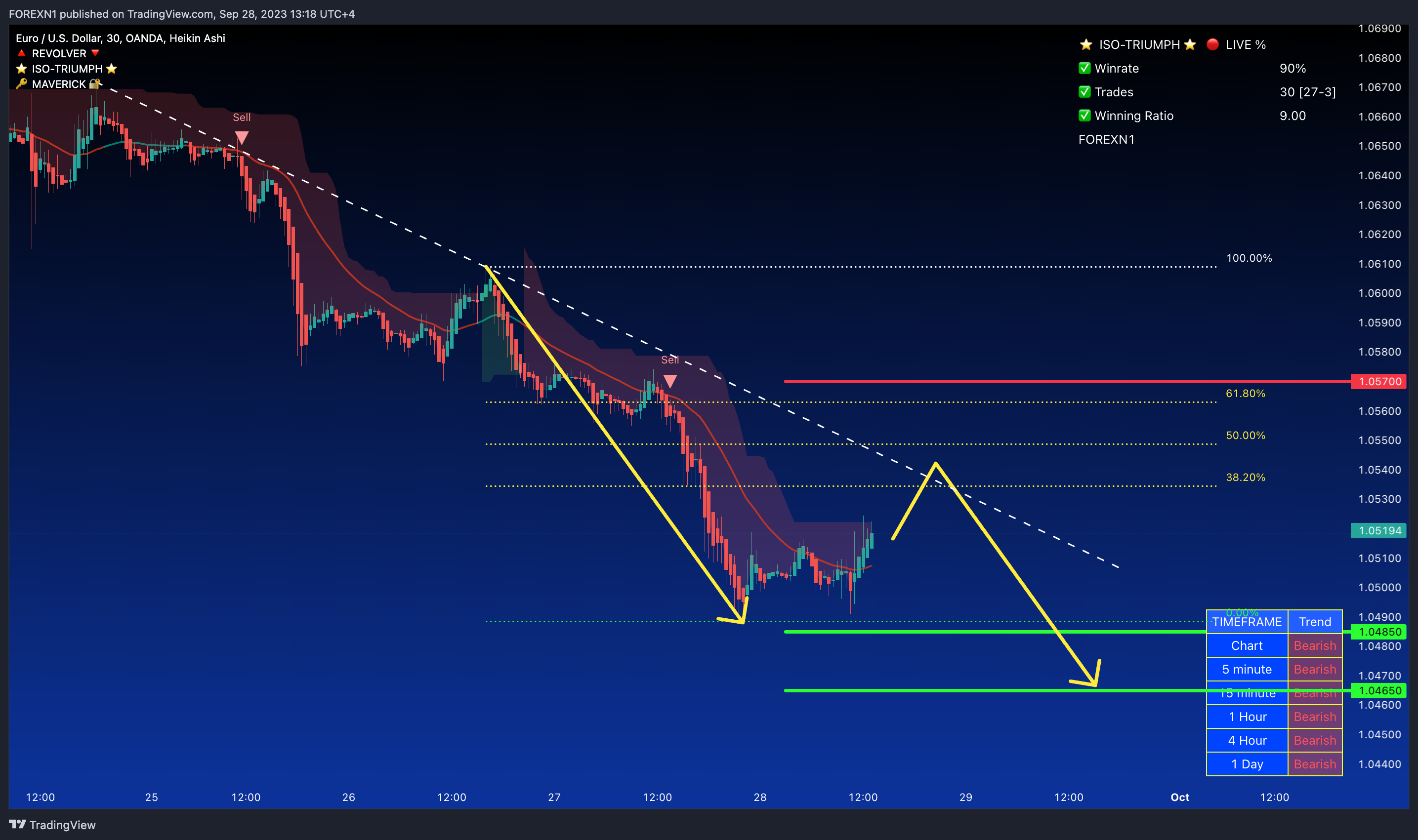The image size is (1418, 840).
Task: Click the red down-triangle after REVOLVER
Action: click(95, 53)
